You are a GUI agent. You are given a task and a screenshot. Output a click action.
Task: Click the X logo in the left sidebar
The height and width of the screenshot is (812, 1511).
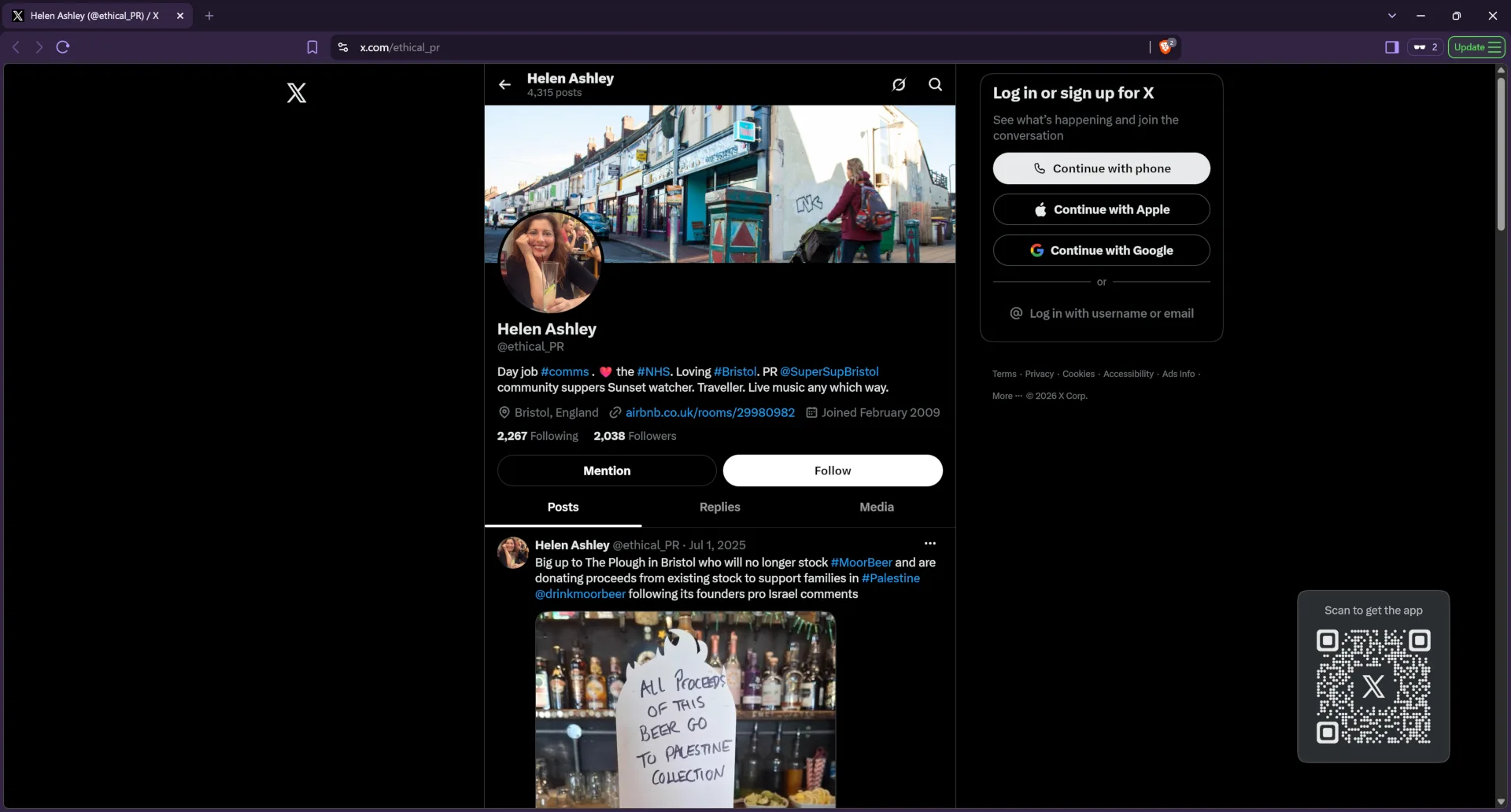tap(297, 93)
